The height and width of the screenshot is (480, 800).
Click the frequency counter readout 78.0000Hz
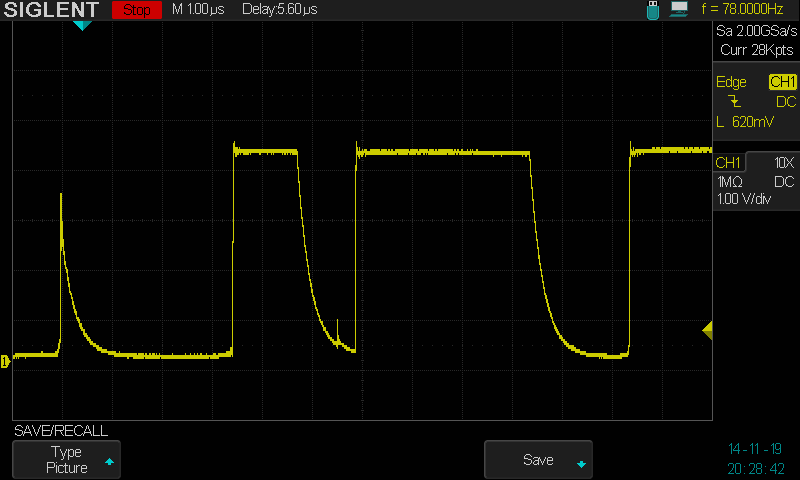click(750, 10)
